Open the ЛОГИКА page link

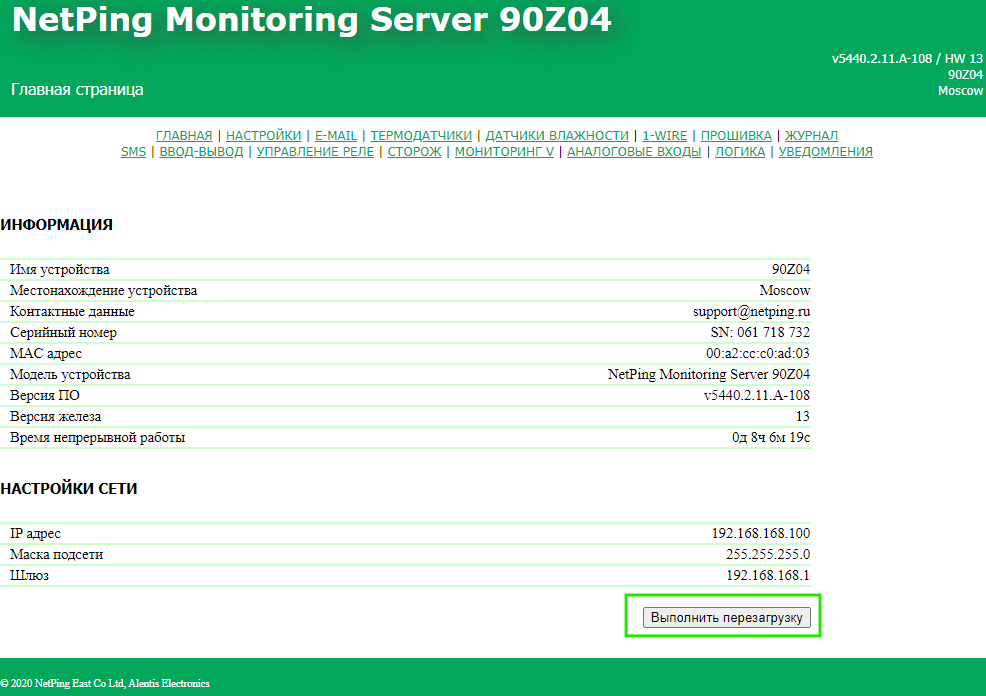[740, 152]
